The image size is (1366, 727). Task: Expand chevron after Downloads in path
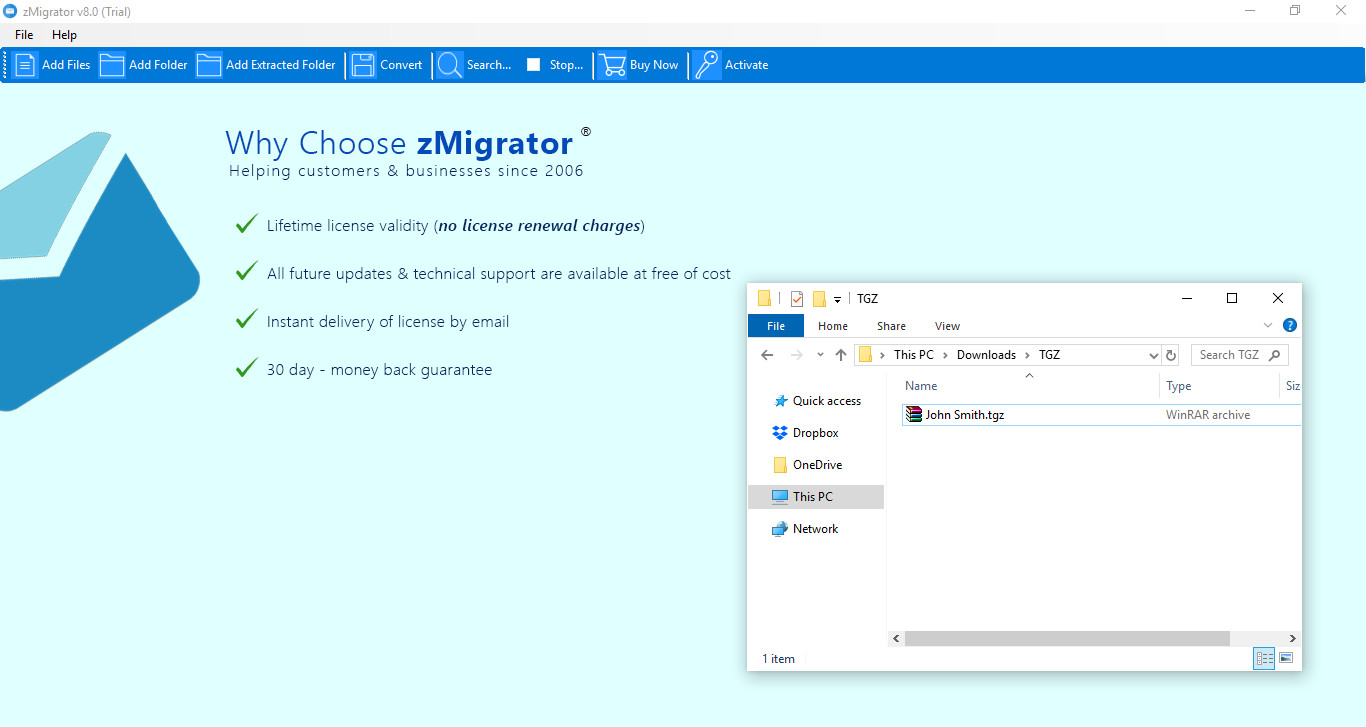tap(1027, 355)
